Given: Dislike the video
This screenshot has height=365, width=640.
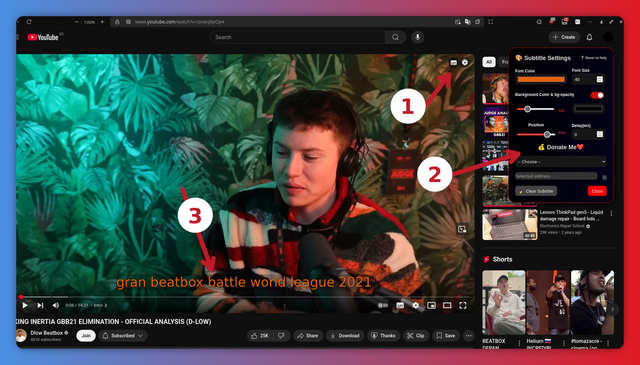Looking at the screenshot, I should click(281, 336).
